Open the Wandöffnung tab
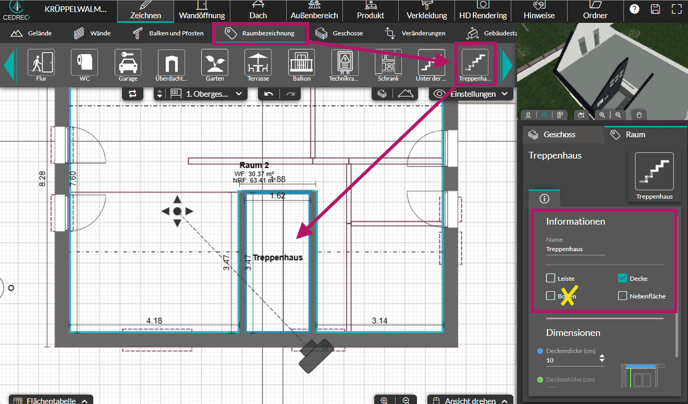 [x=201, y=11]
